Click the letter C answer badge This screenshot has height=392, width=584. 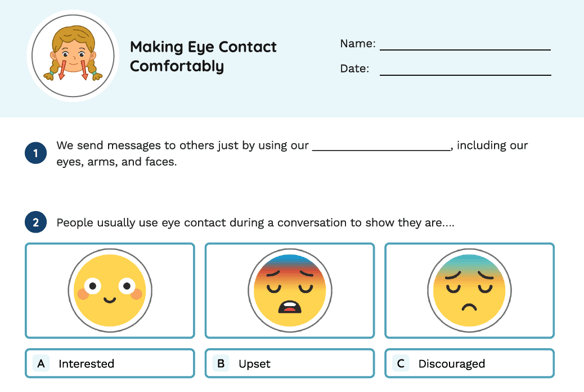click(x=401, y=363)
